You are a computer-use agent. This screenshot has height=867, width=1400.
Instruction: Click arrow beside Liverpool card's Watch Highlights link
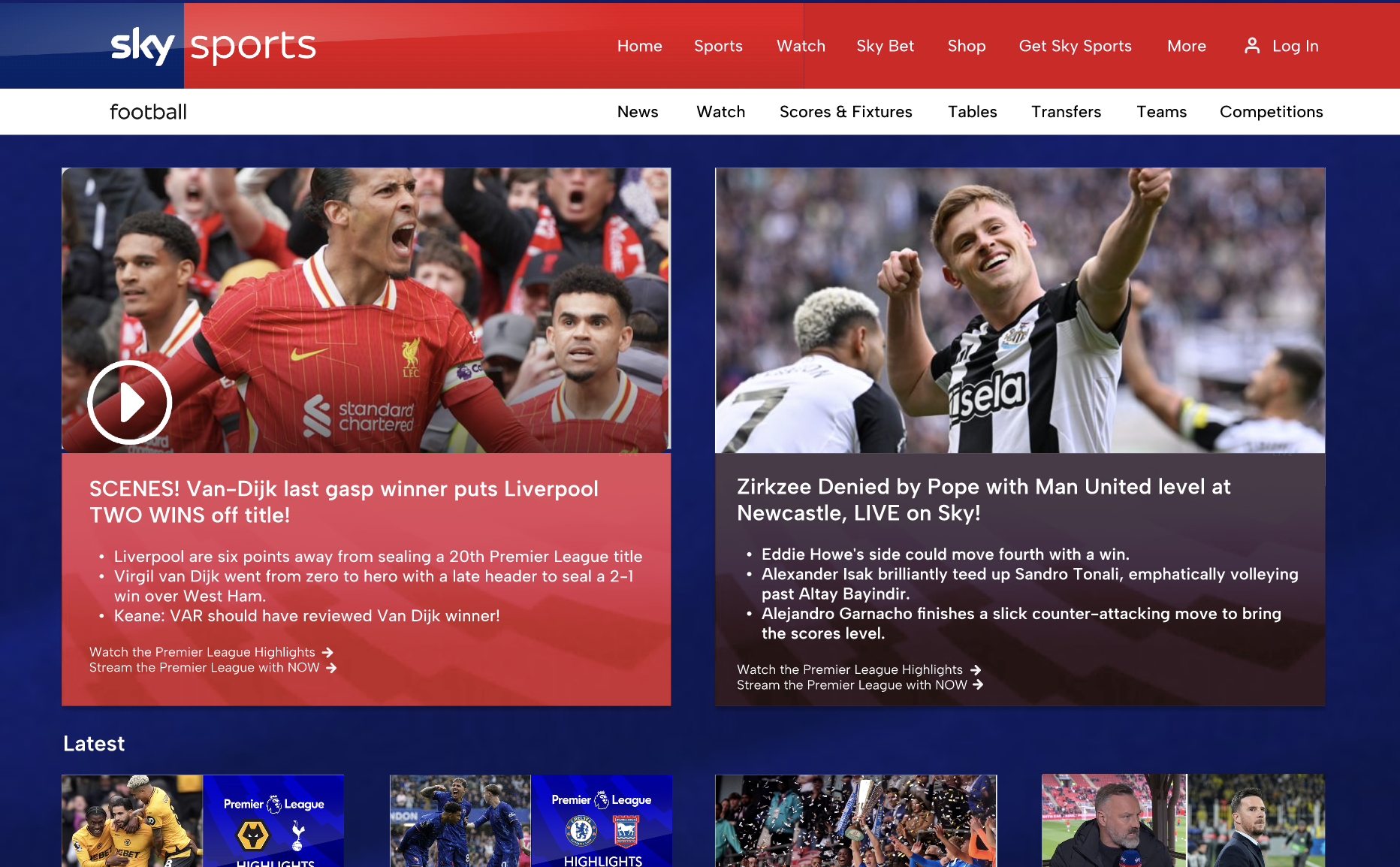[x=327, y=652]
